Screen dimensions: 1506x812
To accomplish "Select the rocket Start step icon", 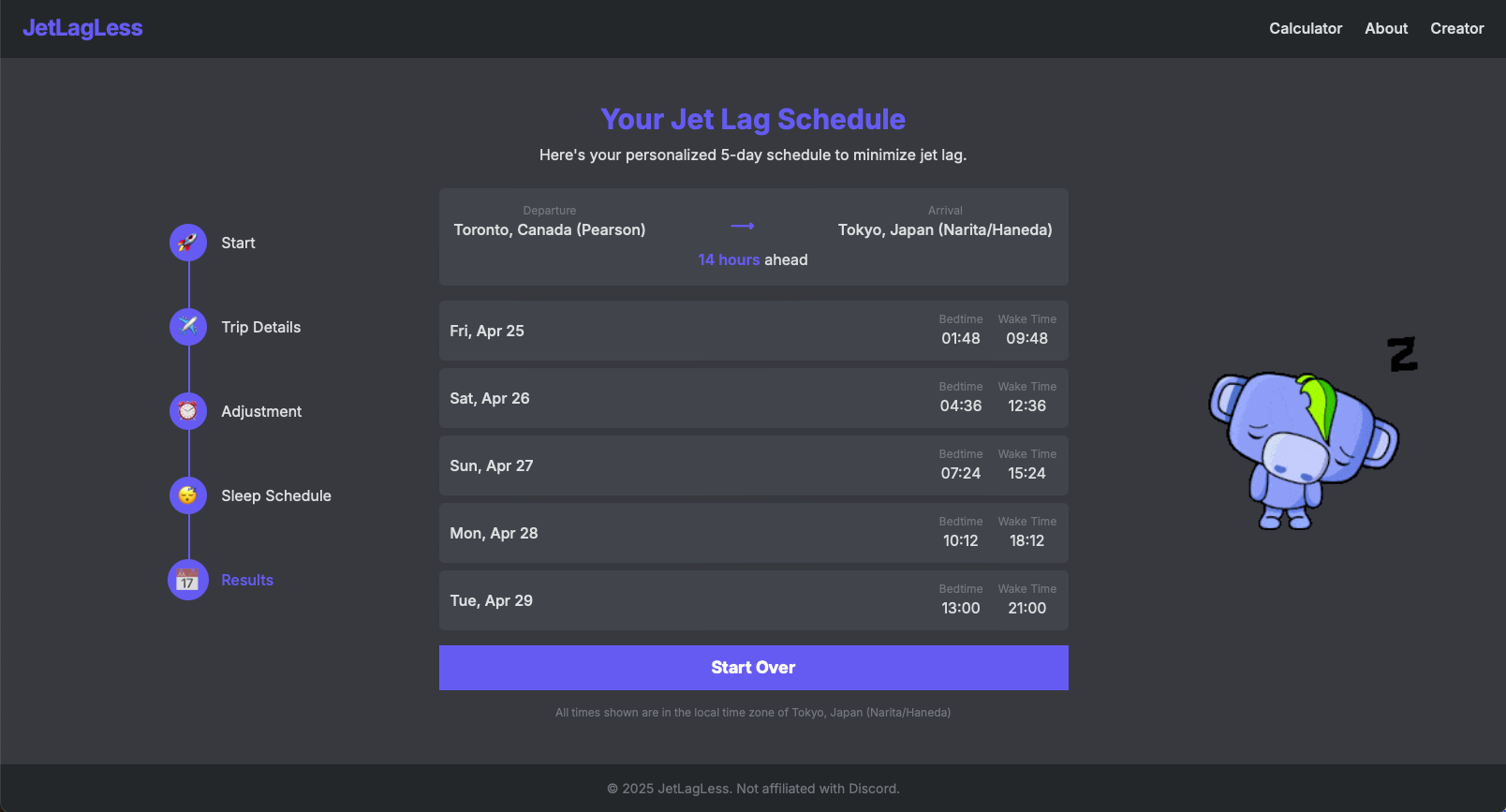I will [187, 242].
